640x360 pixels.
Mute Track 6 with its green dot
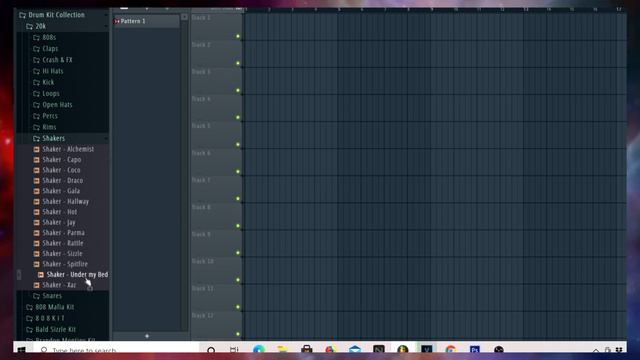[x=238, y=171]
